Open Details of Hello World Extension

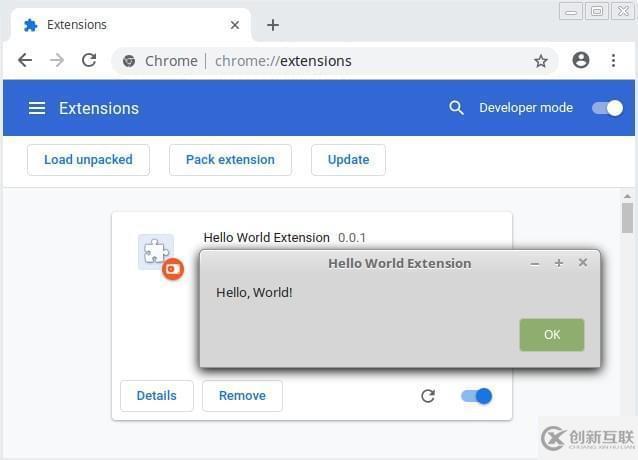click(x=157, y=396)
